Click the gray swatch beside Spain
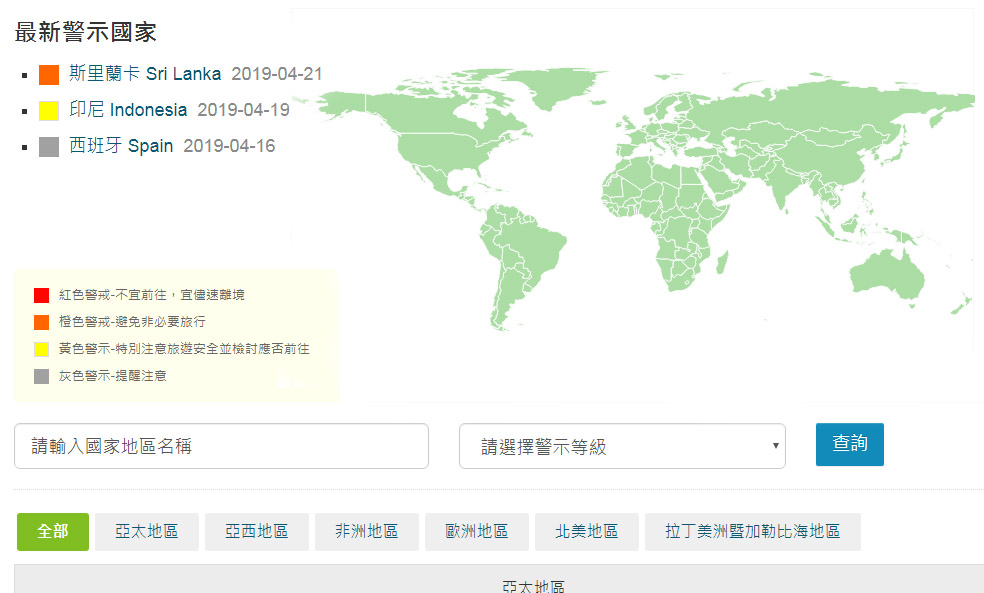984x593 pixels. (49, 147)
